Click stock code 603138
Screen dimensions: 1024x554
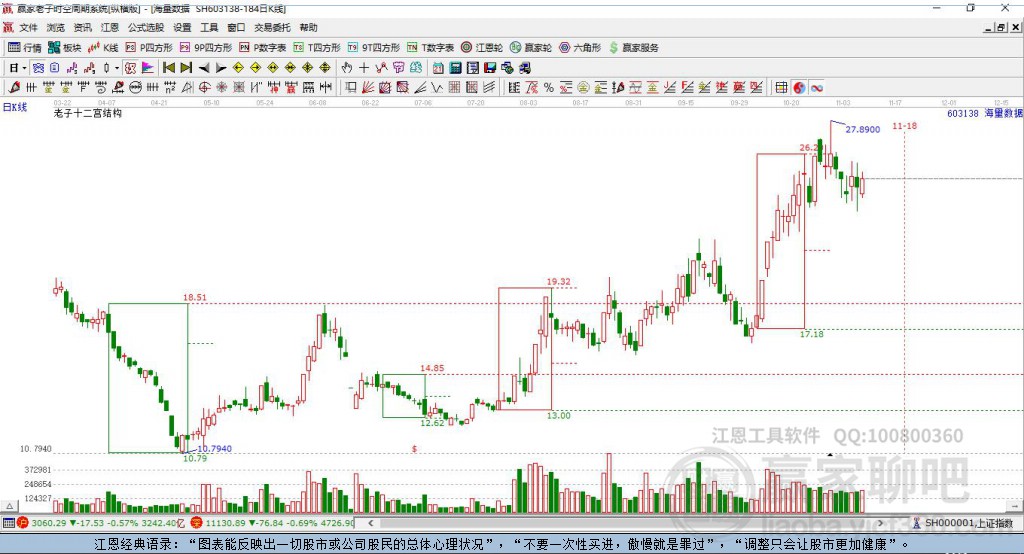[x=963, y=113]
